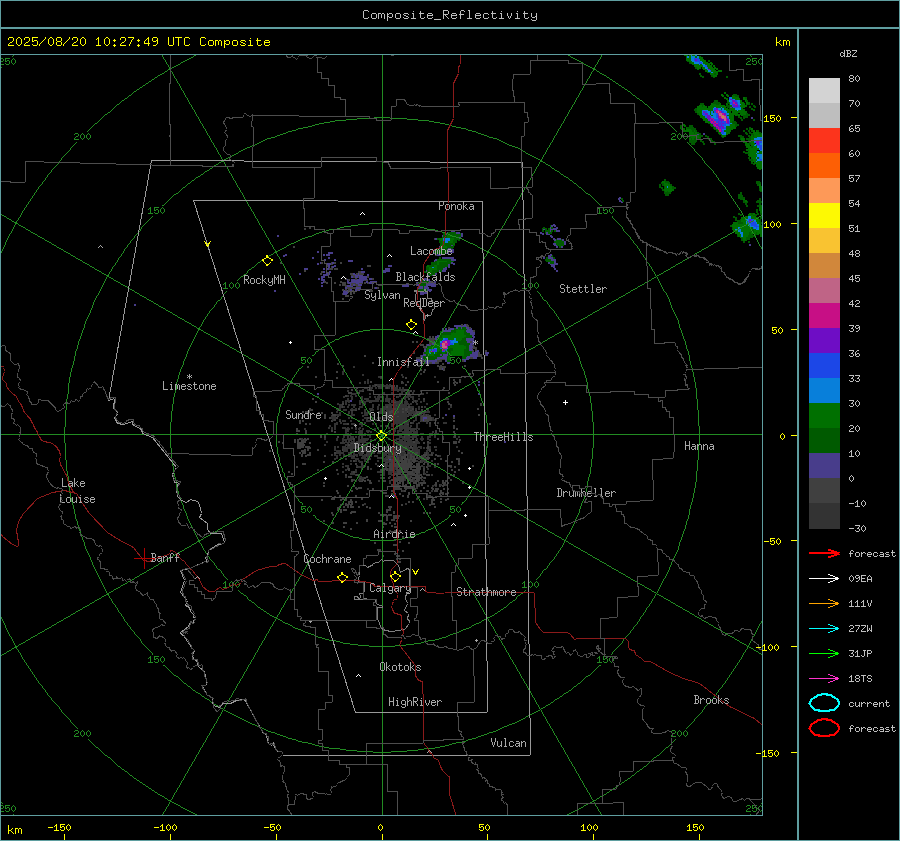This screenshot has width=900, height=841.
Task: Click the red 'forecast' ellipse icon
Action: [824, 728]
